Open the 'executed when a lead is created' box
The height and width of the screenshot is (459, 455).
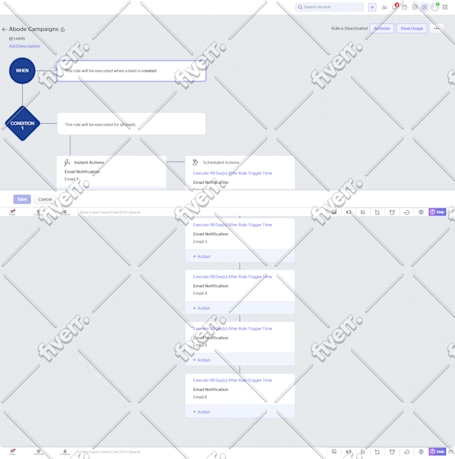[x=131, y=71]
